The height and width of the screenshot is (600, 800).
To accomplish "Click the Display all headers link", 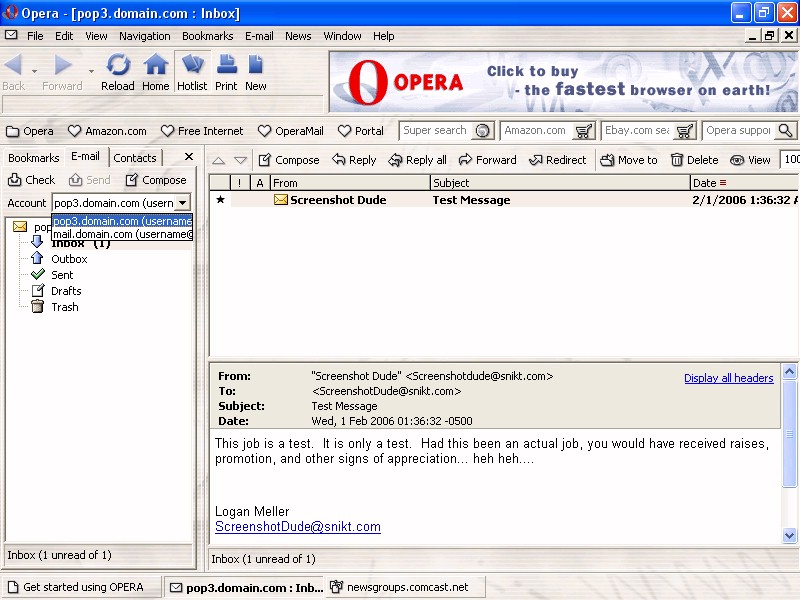I will point(729,378).
